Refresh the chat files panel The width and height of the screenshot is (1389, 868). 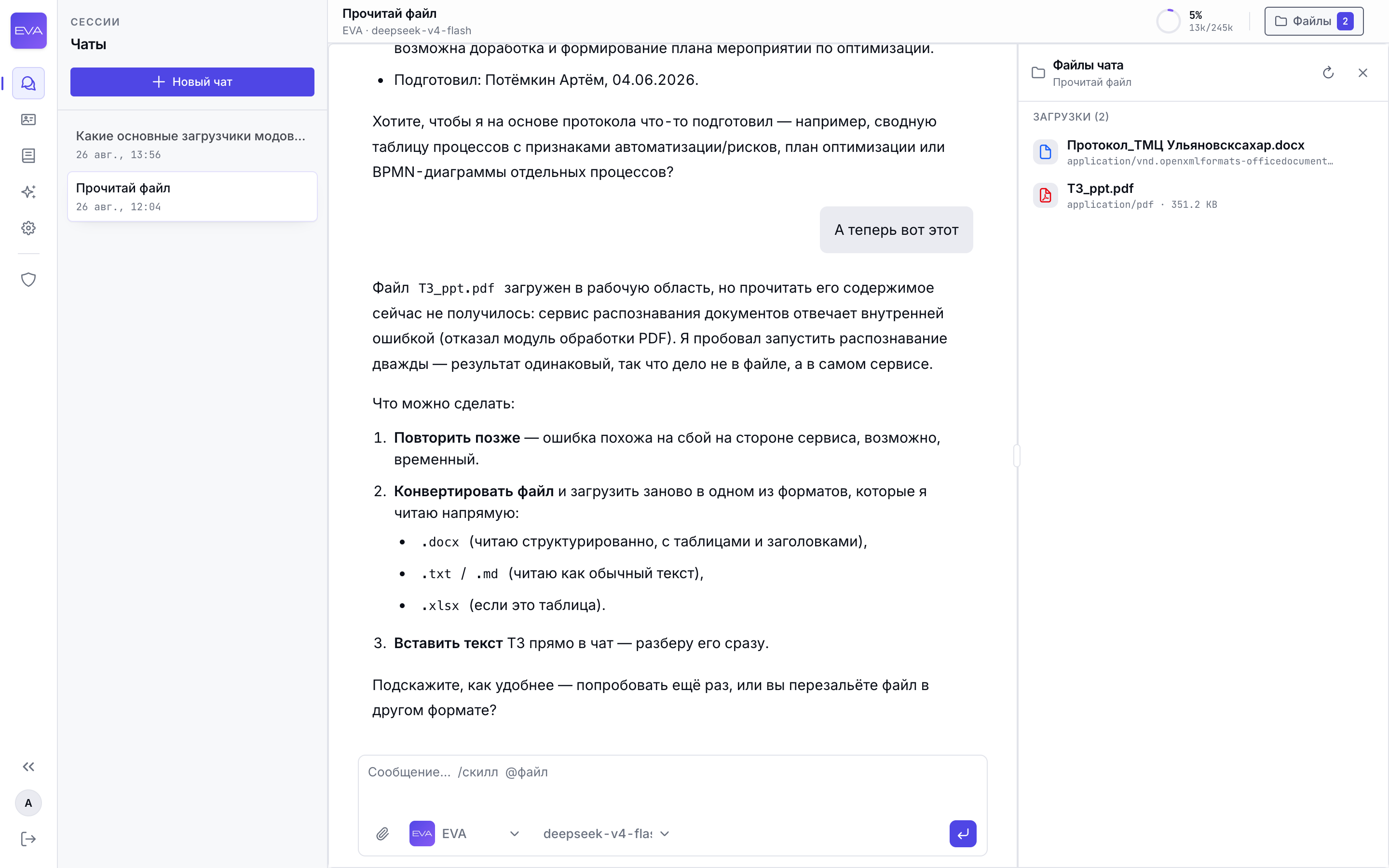[x=1328, y=73]
